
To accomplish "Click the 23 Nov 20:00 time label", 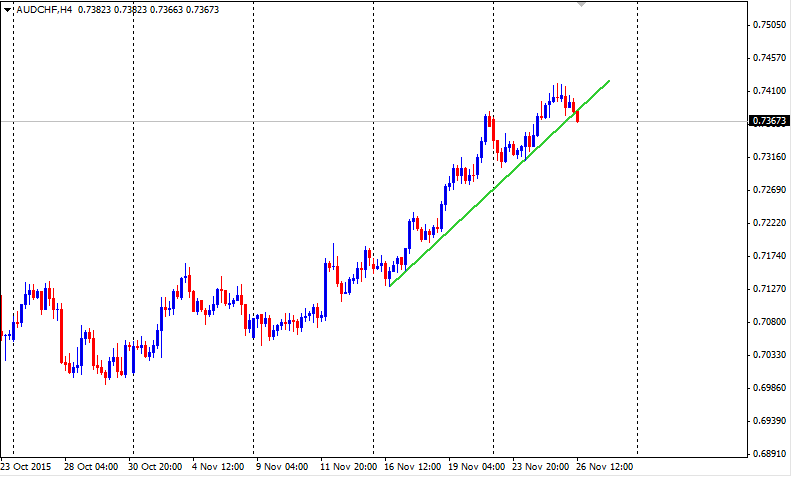I will tap(541, 466).
